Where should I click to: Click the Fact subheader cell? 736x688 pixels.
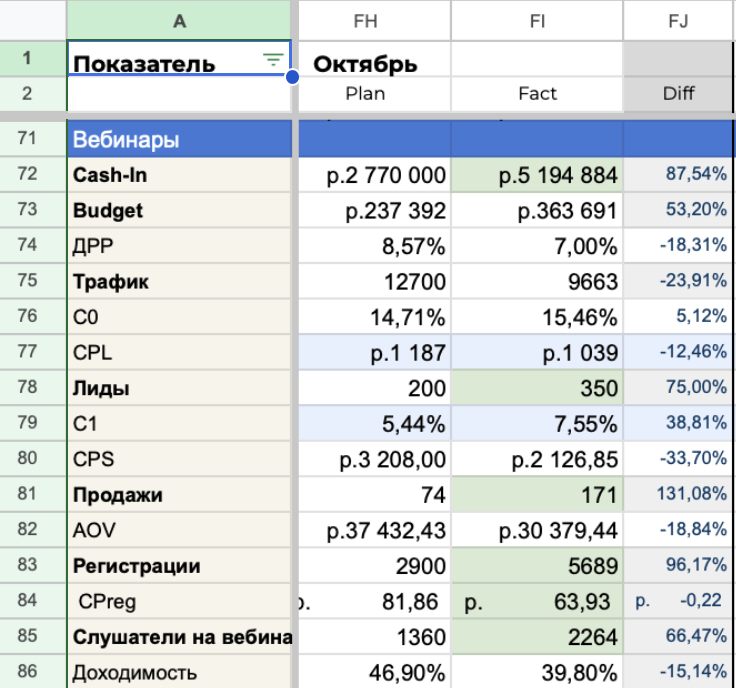pos(537,94)
